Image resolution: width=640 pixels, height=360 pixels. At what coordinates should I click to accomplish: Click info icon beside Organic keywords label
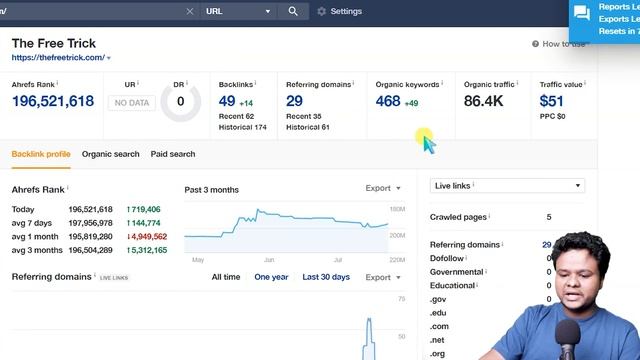point(442,83)
